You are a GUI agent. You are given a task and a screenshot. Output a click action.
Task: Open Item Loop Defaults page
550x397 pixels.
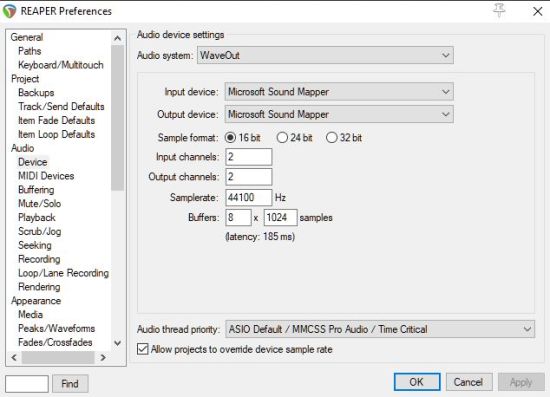pyautogui.click(x=56, y=134)
